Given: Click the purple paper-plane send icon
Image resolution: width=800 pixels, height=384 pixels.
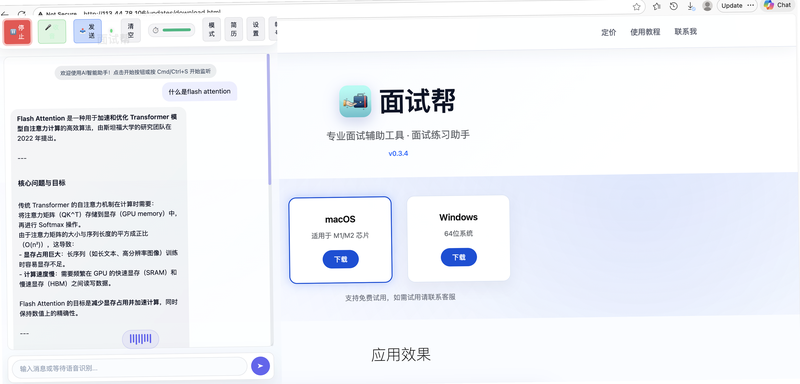Looking at the screenshot, I should click(x=260, y=366).
